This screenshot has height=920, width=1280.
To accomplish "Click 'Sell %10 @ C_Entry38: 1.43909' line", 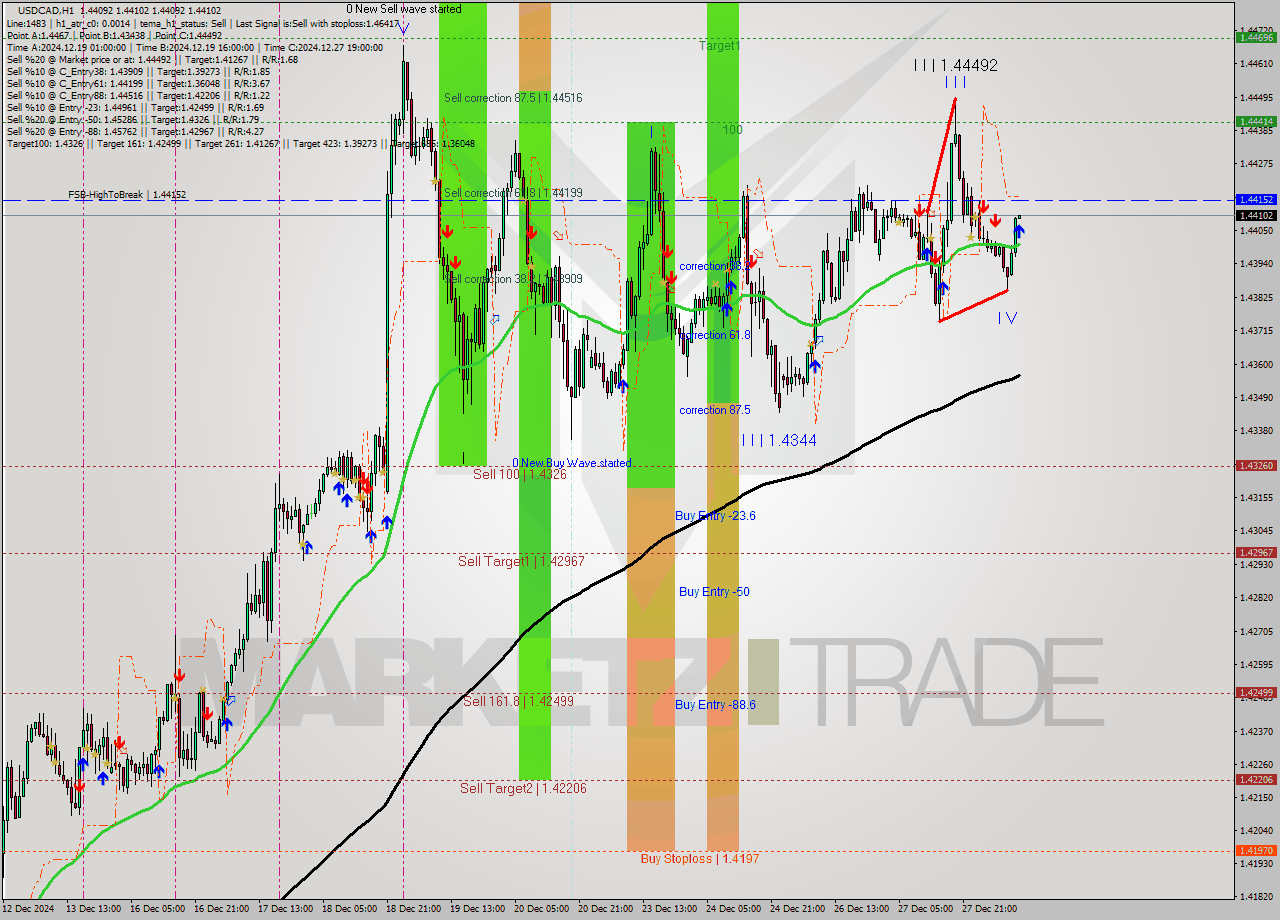I will 138,71.
